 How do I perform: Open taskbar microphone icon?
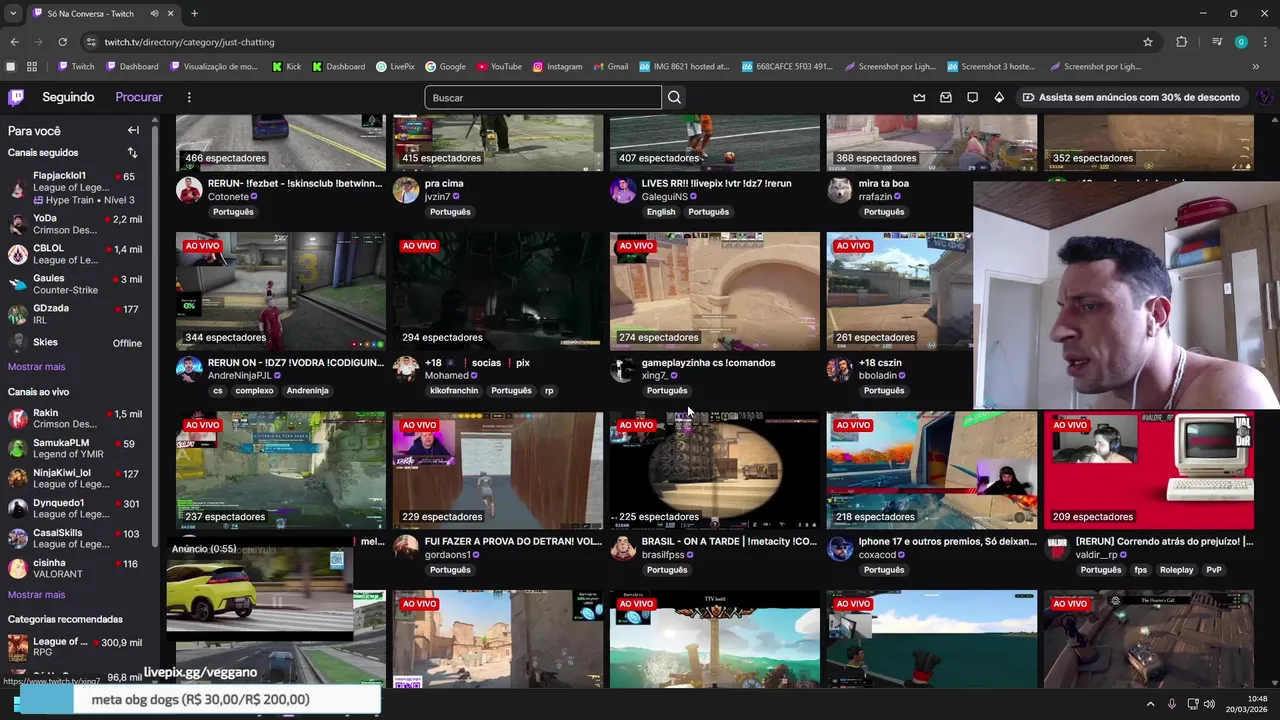pyautogui.click(x=1172, y=704)
